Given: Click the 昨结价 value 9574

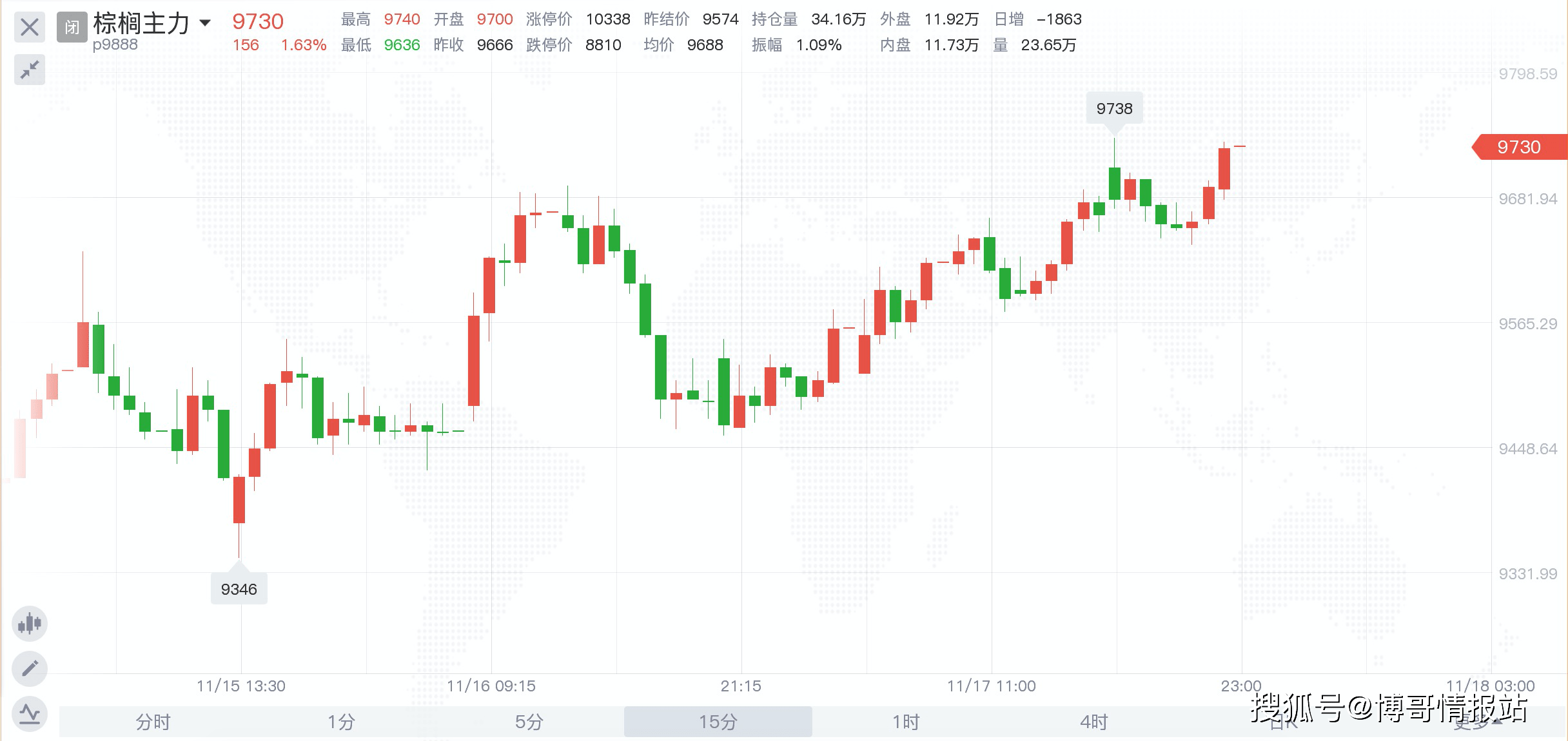Looking at the screenshot, I should (x=721, y=19).
